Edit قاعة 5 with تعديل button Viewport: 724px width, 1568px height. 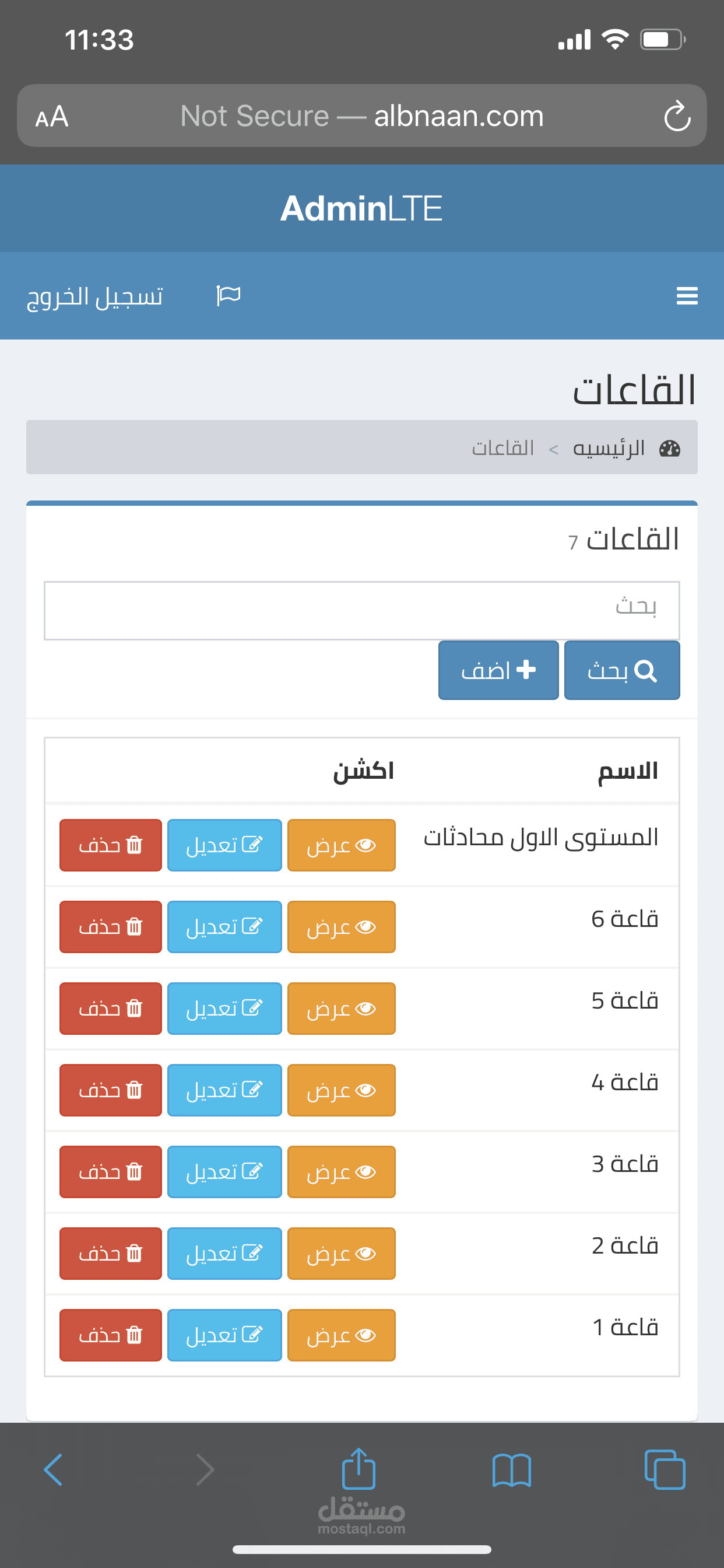coord(224,1009)
